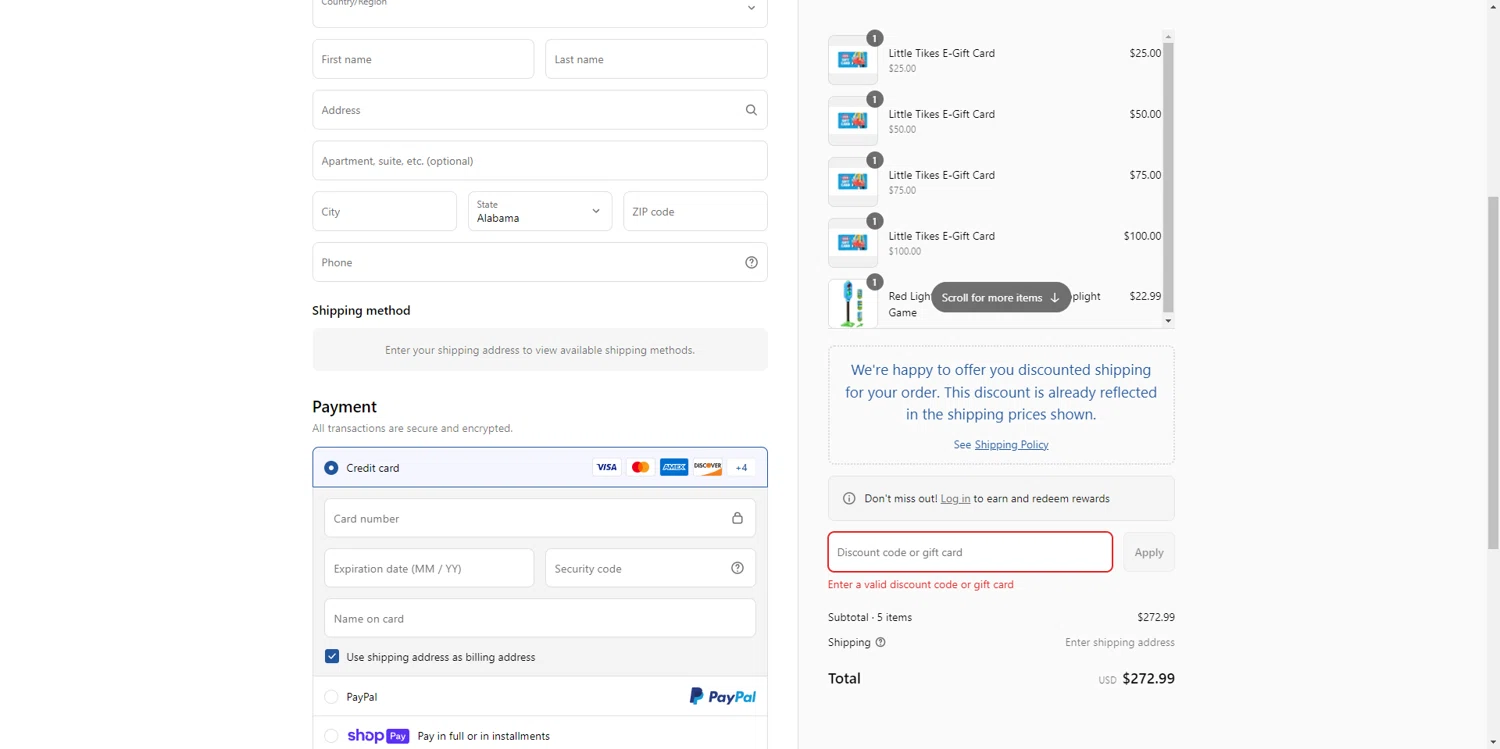Viewport: 1500px width, 749px height.
Task: Click the Apply discount button
Action: click(1149, 552)
